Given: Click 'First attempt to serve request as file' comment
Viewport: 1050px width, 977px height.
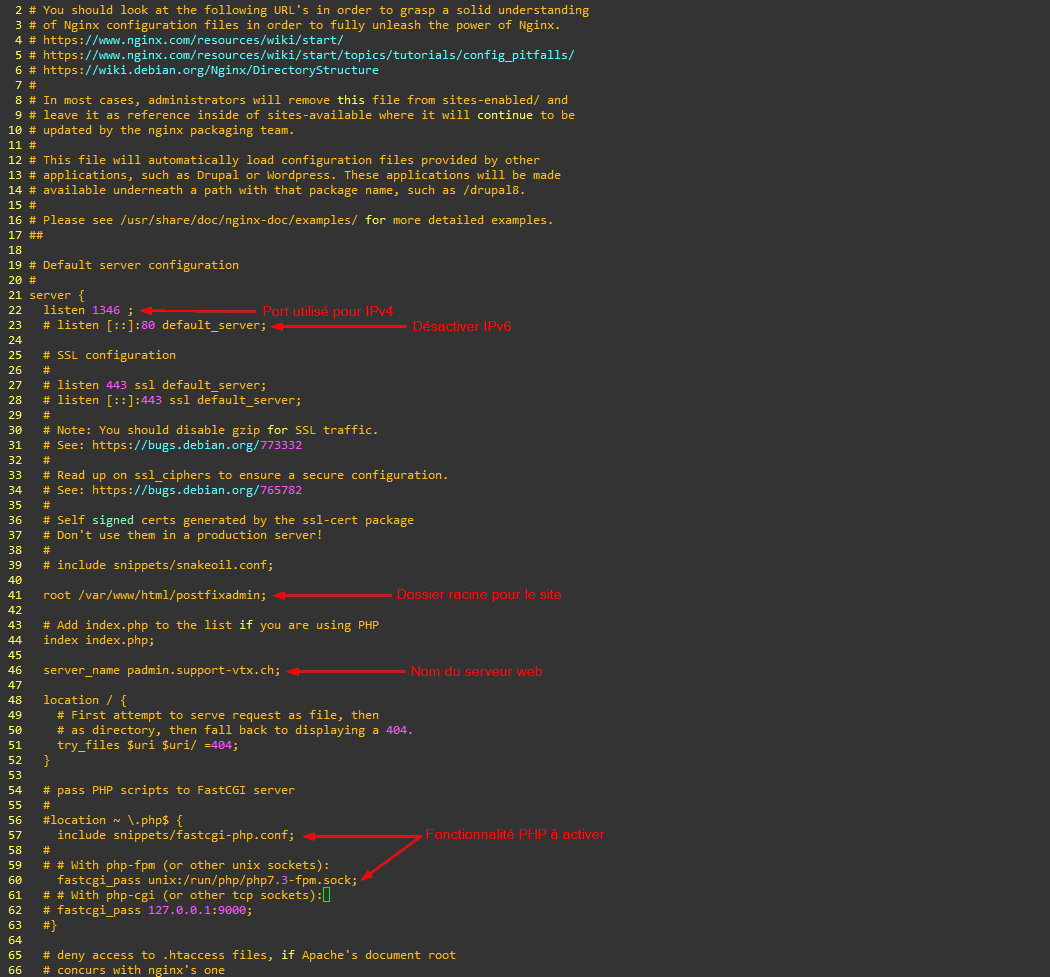Looking at the screenshot, I should point(218,715).
